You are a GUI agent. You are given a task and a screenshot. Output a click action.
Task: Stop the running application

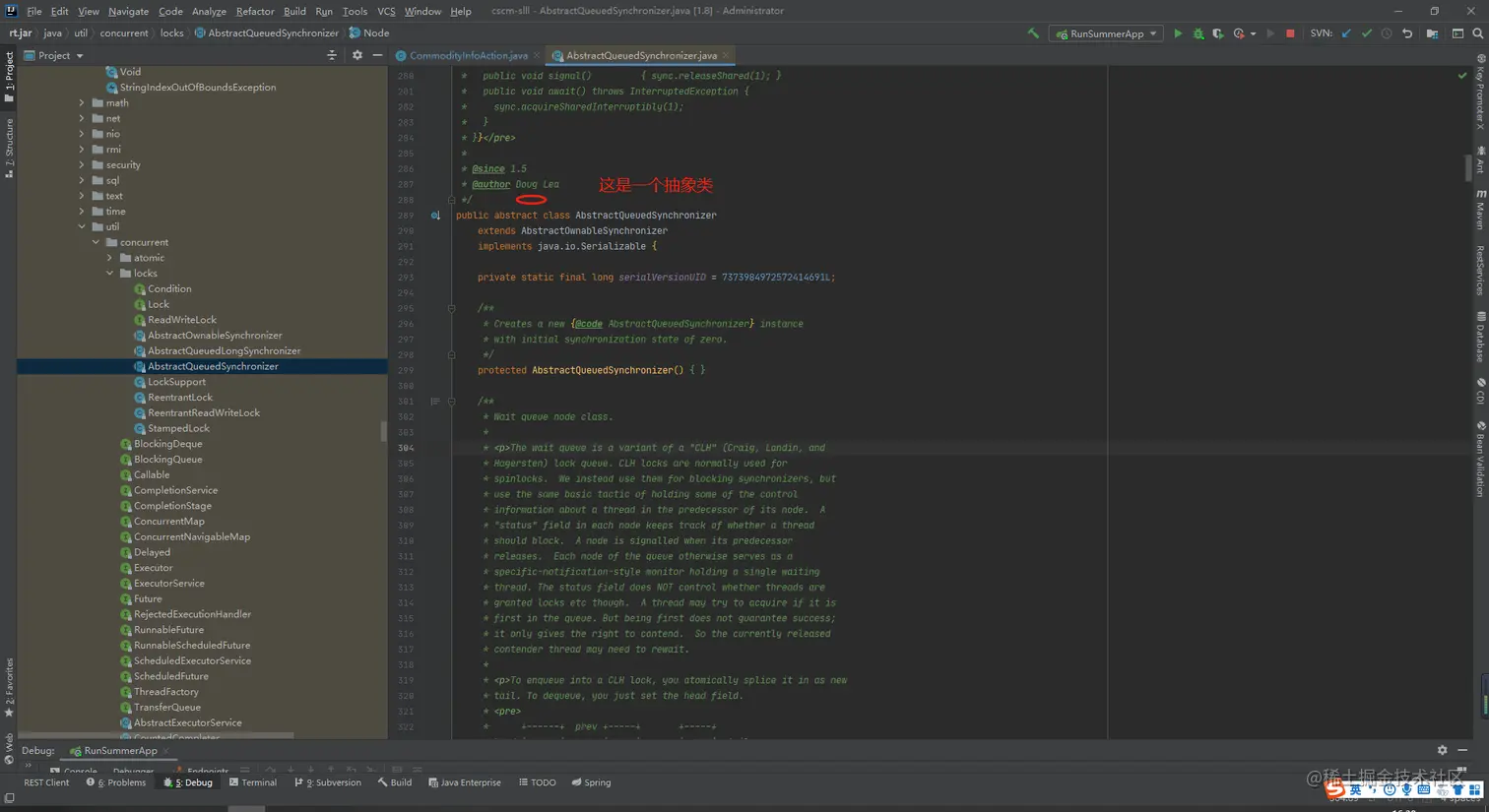[x=1290, y=33]
